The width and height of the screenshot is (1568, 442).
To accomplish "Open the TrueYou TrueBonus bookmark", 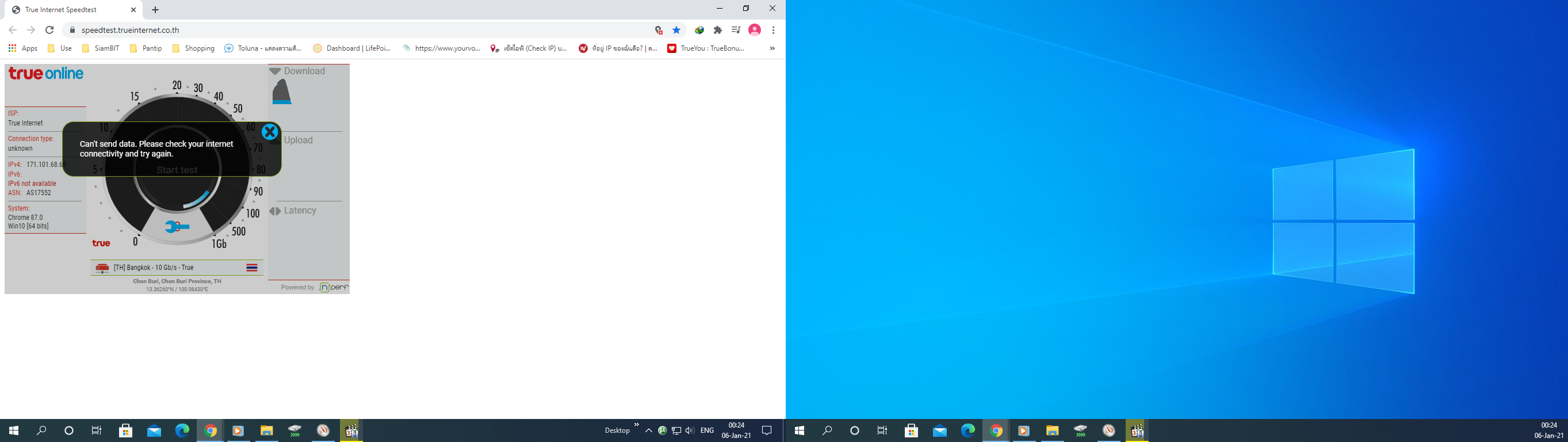I will coord(706,48).
